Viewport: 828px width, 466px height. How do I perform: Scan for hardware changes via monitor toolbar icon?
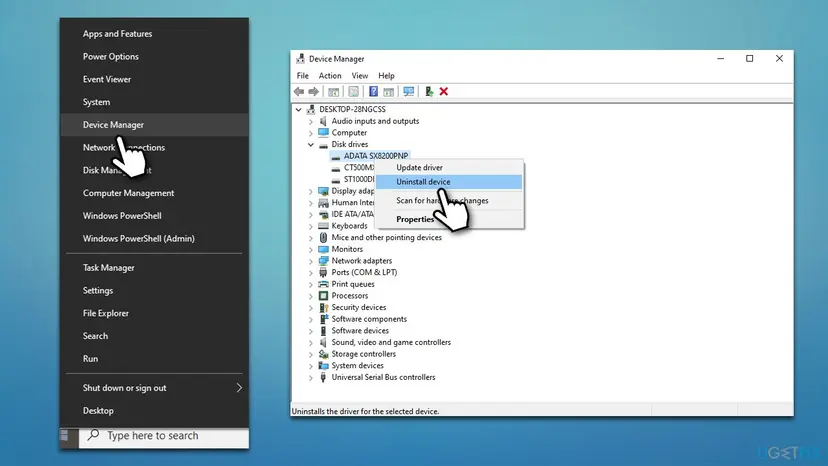pos(409,92)
